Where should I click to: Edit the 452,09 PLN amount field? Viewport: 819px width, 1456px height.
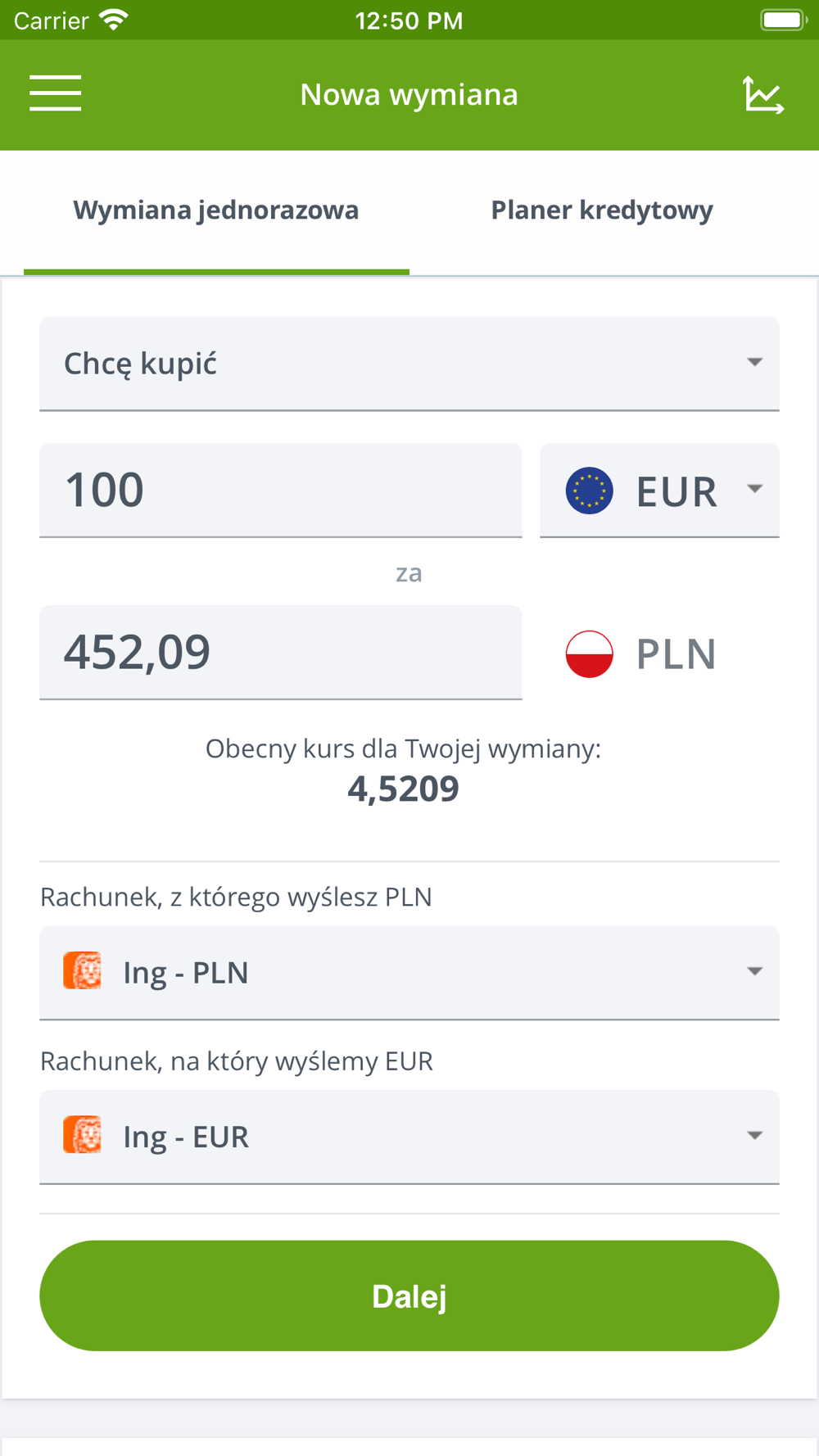pyautogui.click(x=280, y=653)
